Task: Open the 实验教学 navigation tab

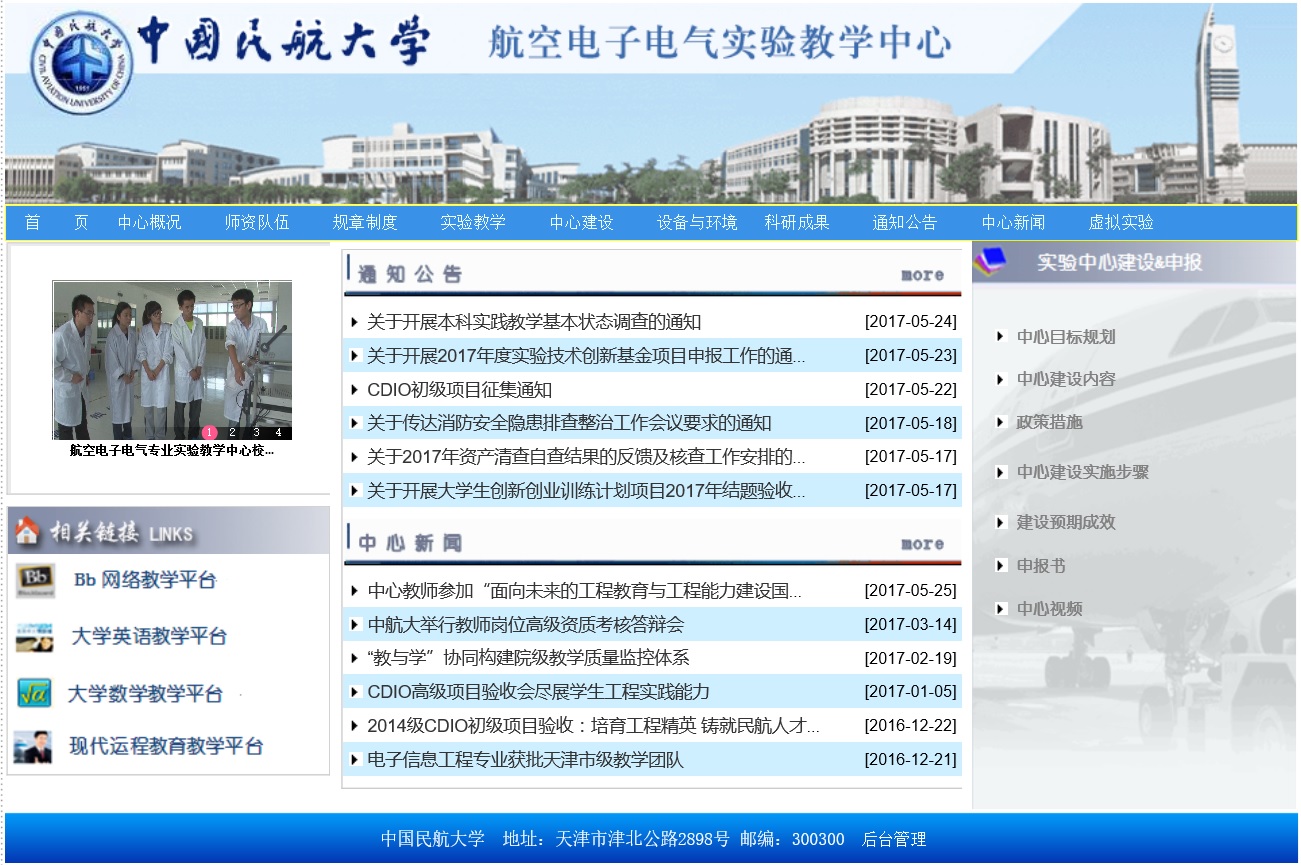Action: 473,222
